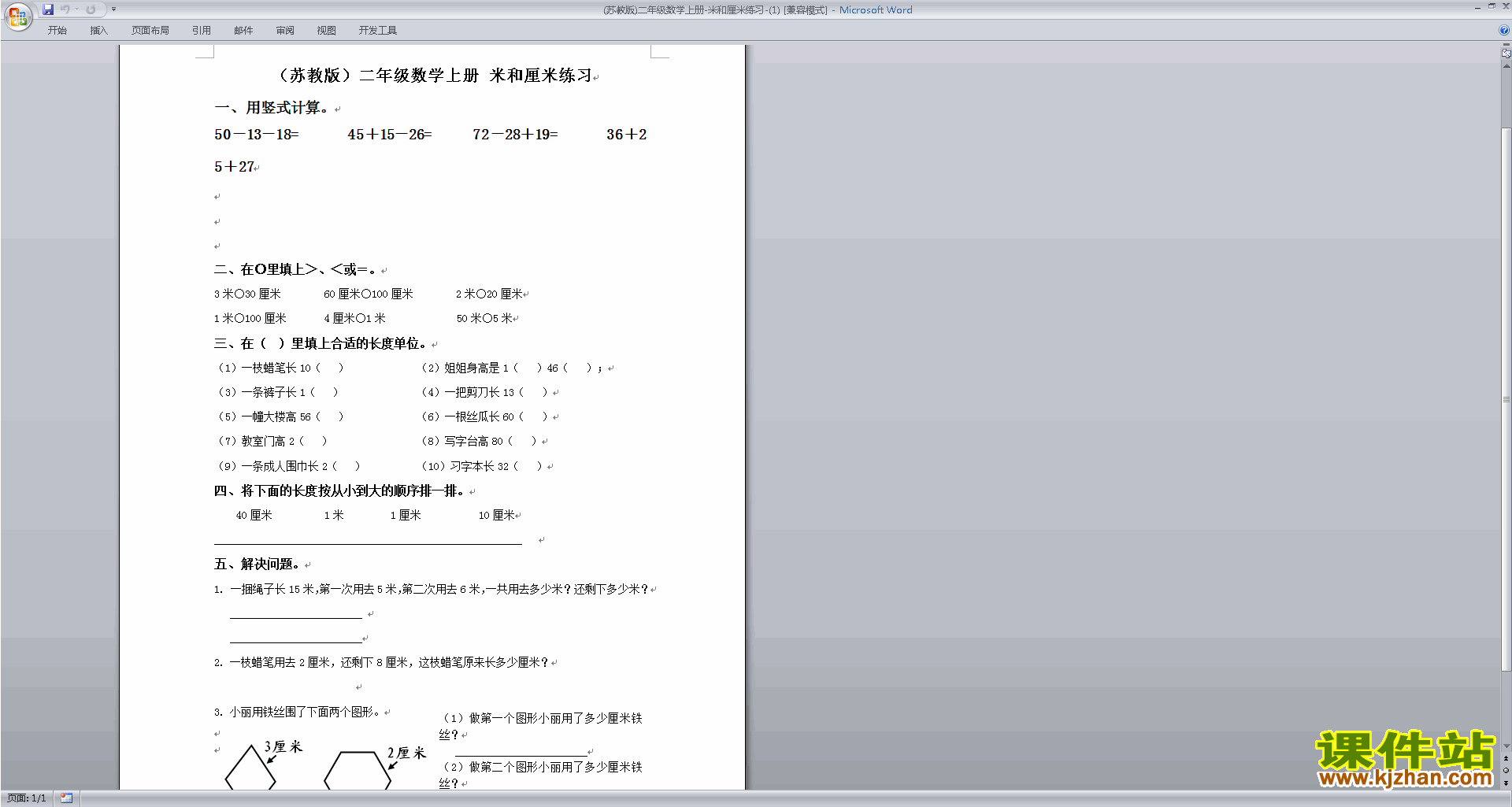Open the round Office Button menu
Screen dimensions: 1512x807
click(17, 16)
